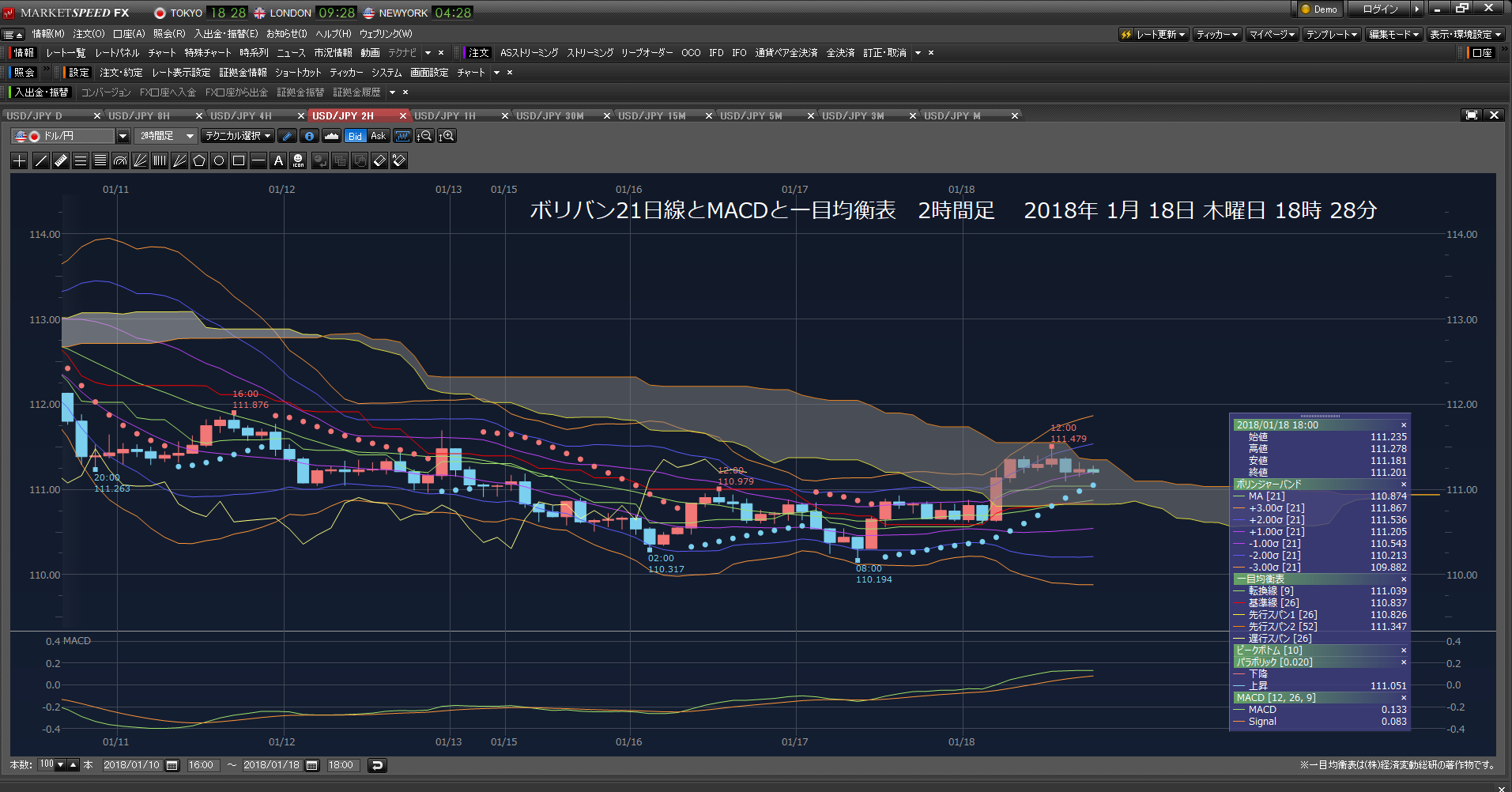1512x792 pixels.
Task: Open the 注文(O) menu
Action: click(89, 34)
